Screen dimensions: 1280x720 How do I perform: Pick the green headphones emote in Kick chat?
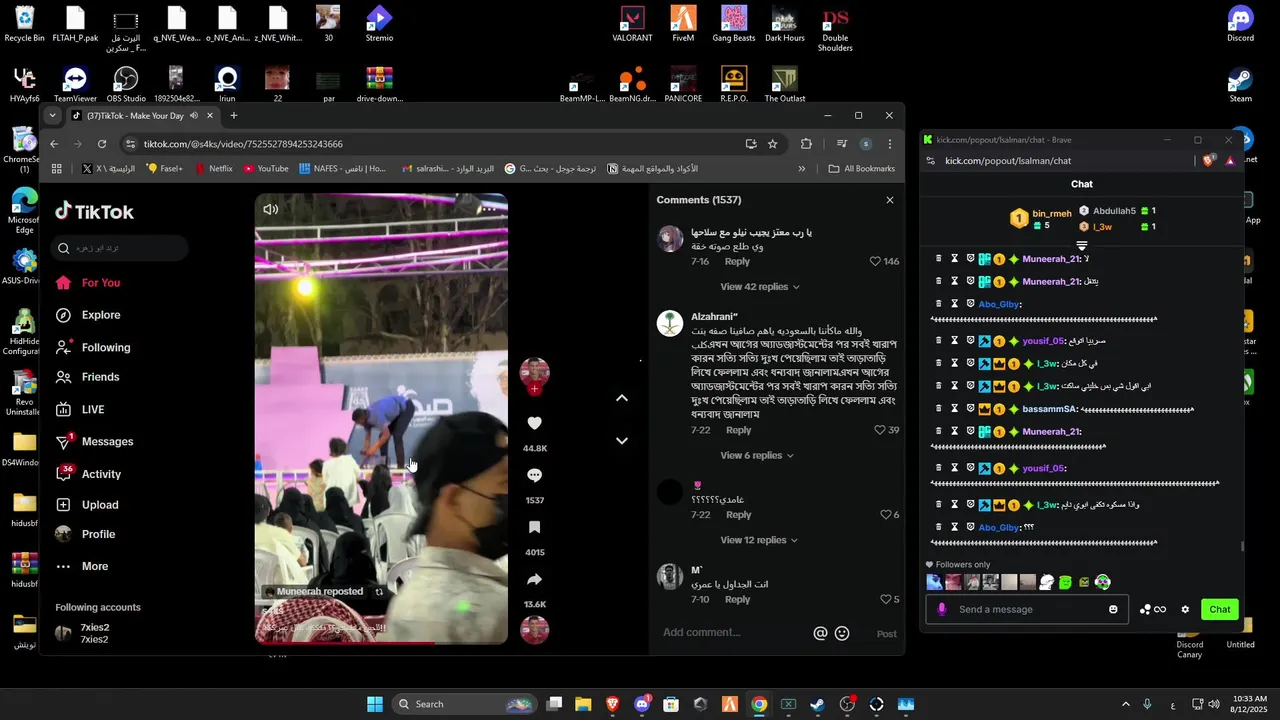[1102, 582]
